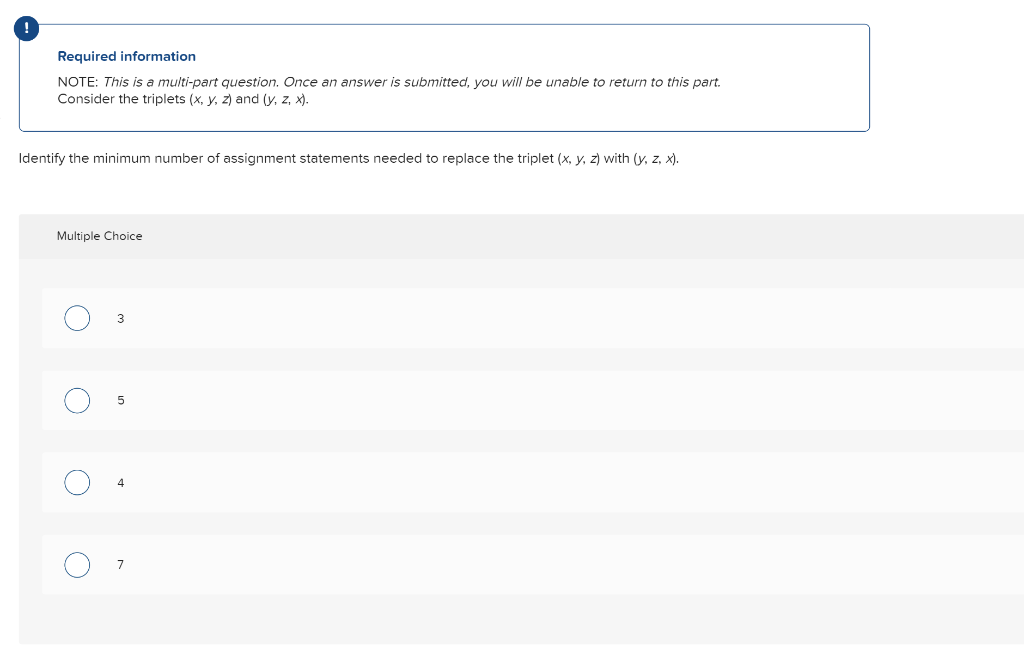Click the answer row labeled 4
Screen dimensions: 1024x650
point(400,482)
